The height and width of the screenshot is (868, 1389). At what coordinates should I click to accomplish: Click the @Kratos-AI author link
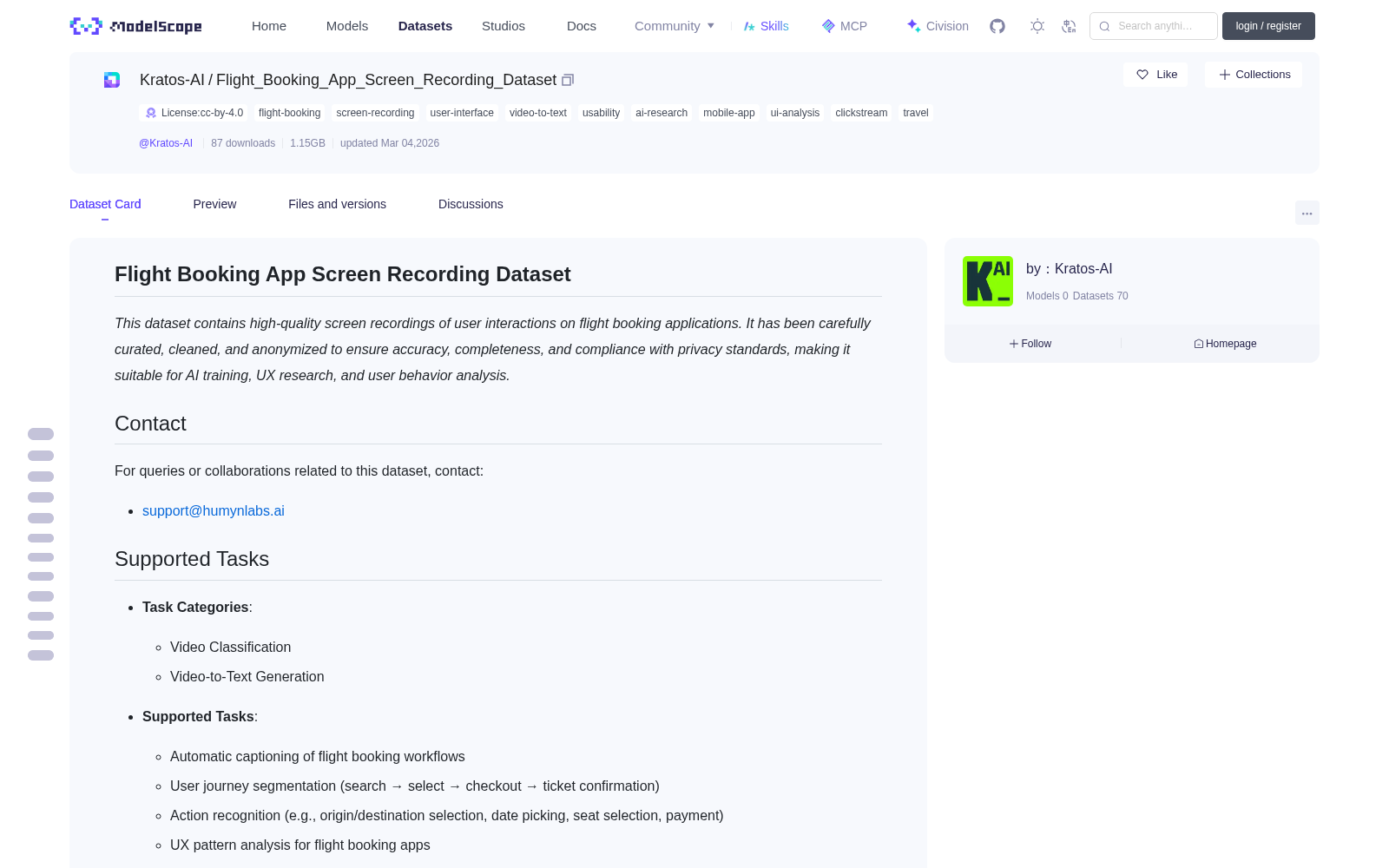(166, 143)
